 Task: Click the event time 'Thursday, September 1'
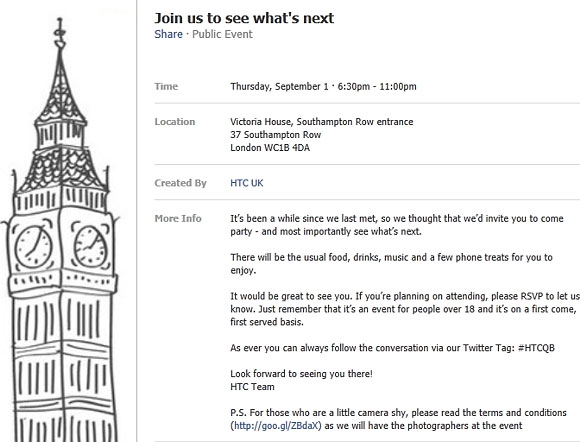[x=279, y=87]
